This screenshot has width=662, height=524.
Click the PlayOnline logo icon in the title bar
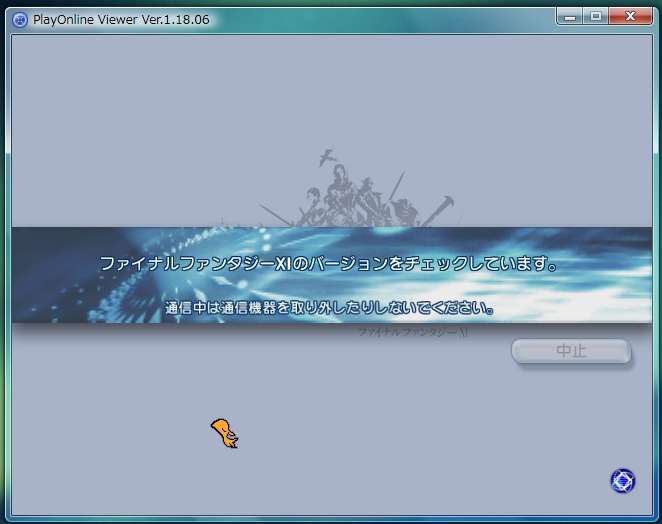20,19
